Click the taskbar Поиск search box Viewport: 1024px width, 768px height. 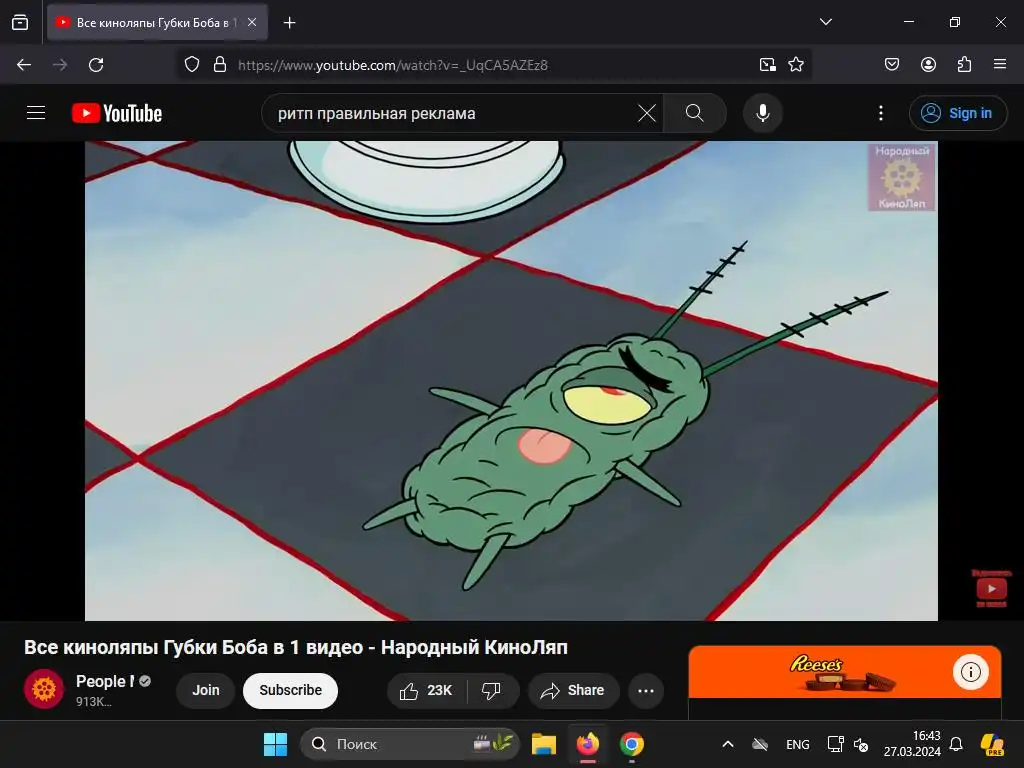[x=410, y=744]
